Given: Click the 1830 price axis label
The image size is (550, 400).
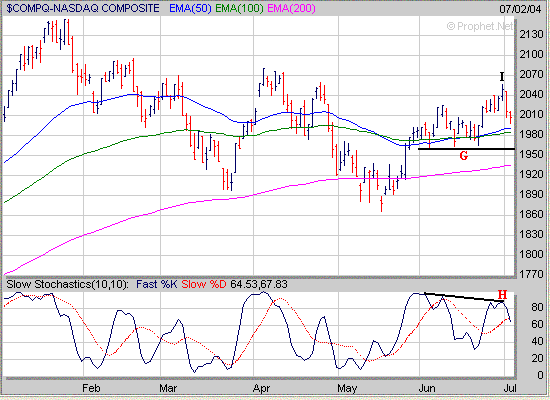Looking at the screenshot, I should click(x=531, y=234).
